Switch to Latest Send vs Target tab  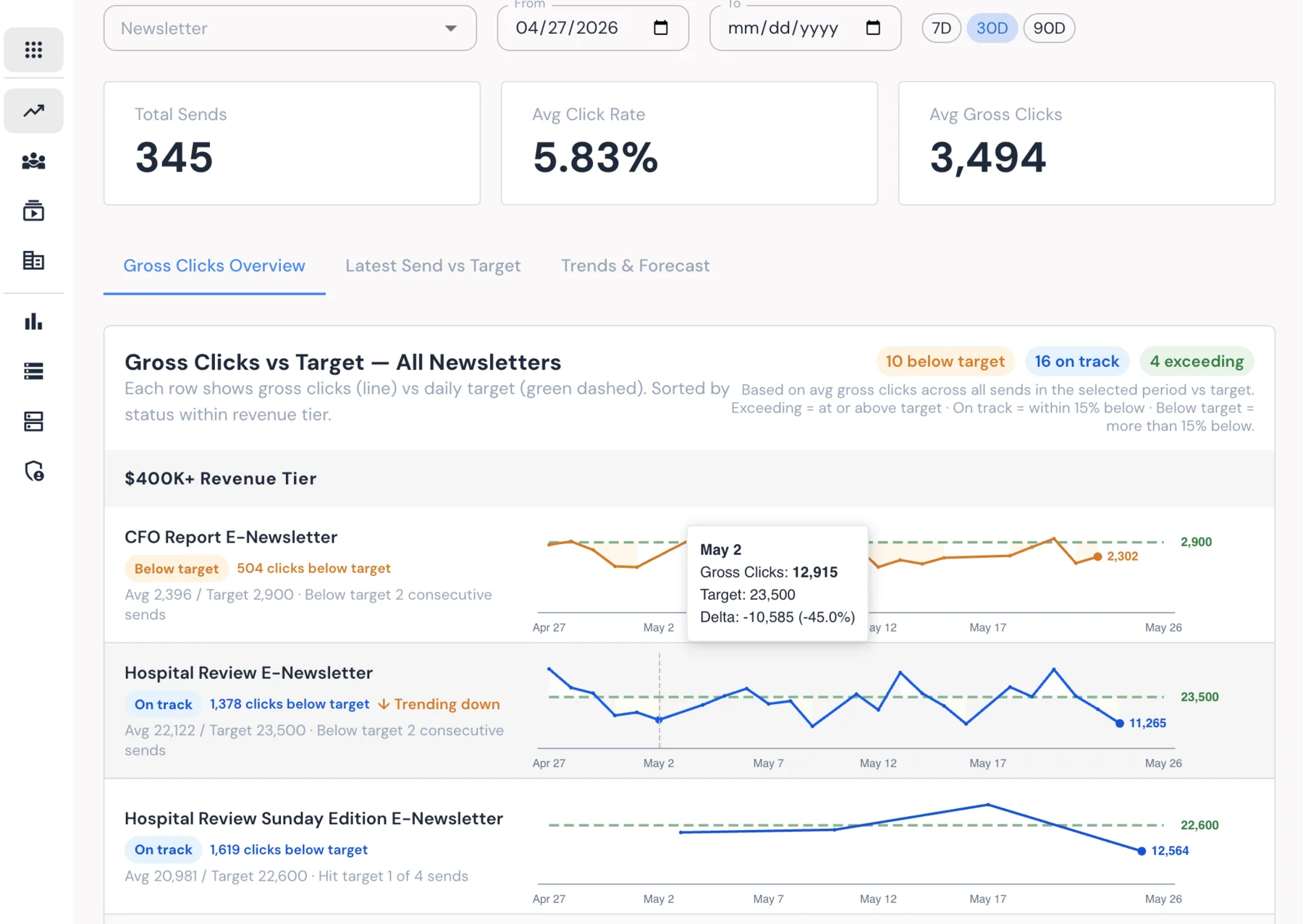433,266
